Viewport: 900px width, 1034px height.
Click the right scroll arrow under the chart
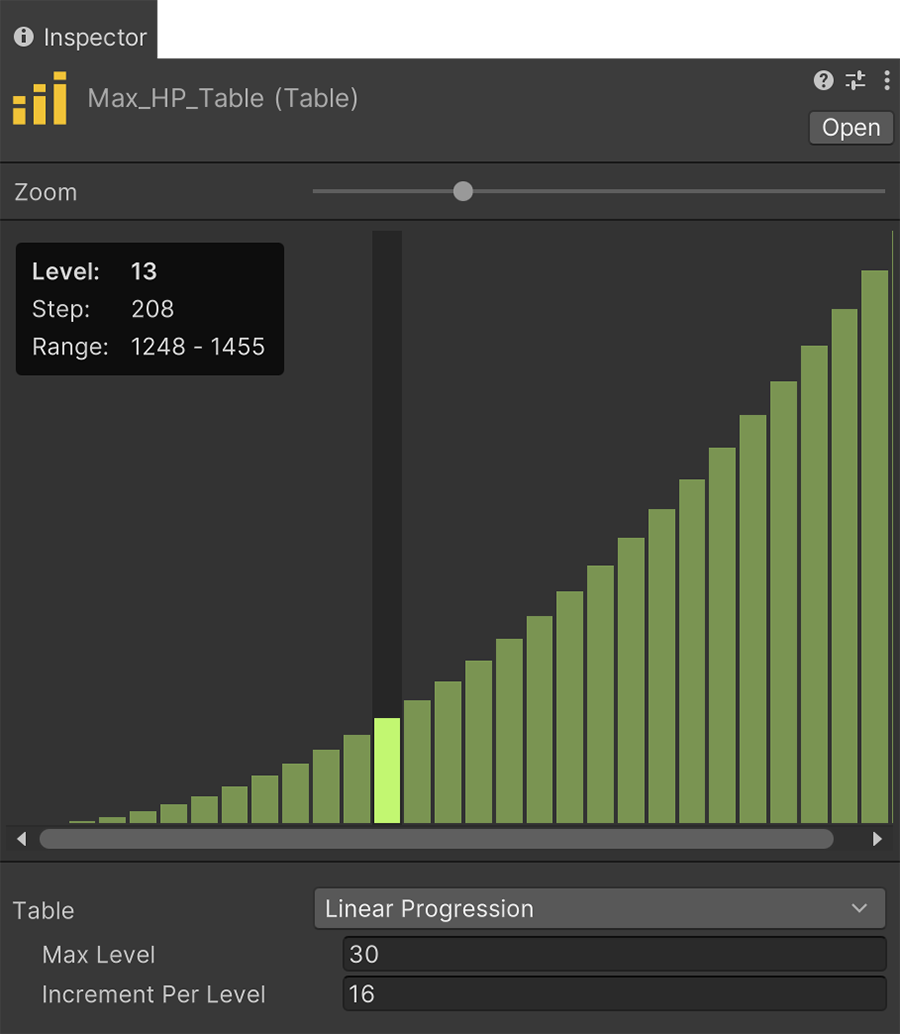[x=877, y=839]
